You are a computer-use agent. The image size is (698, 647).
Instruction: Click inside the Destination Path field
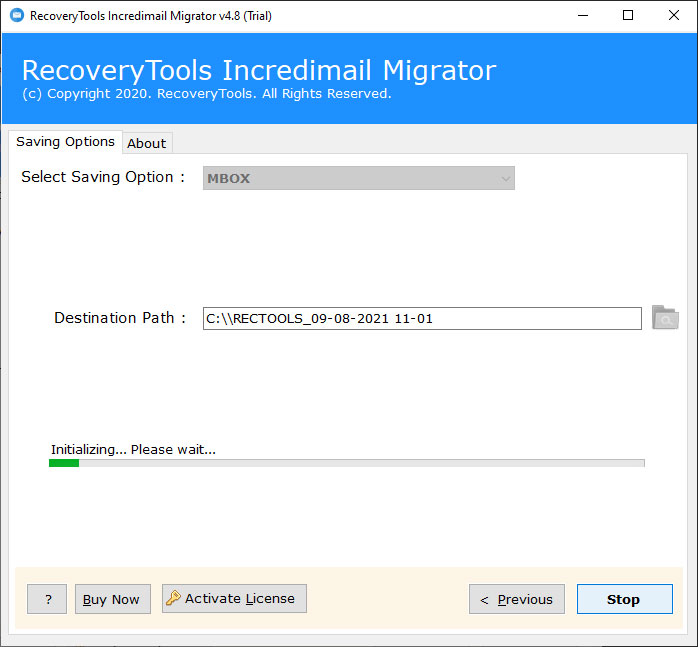coord(422,318)
